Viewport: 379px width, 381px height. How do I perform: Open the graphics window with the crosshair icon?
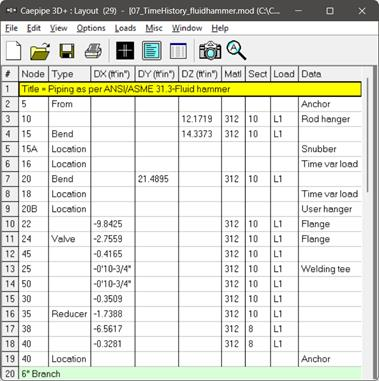[x=125, y=51]
